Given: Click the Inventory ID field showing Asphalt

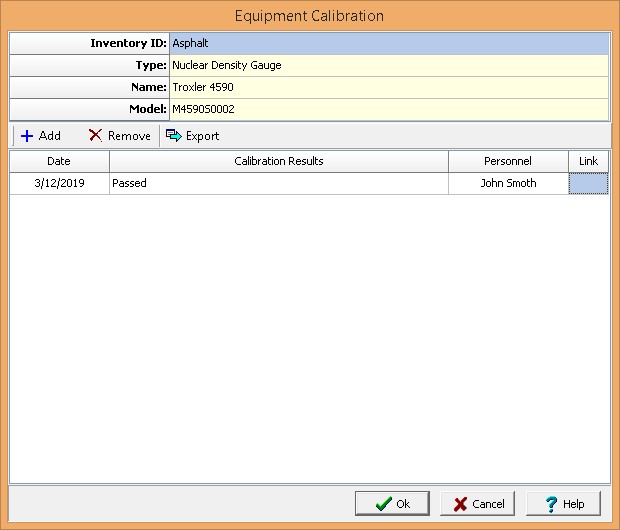Looking at the screenshot, I should click(388, 44).
